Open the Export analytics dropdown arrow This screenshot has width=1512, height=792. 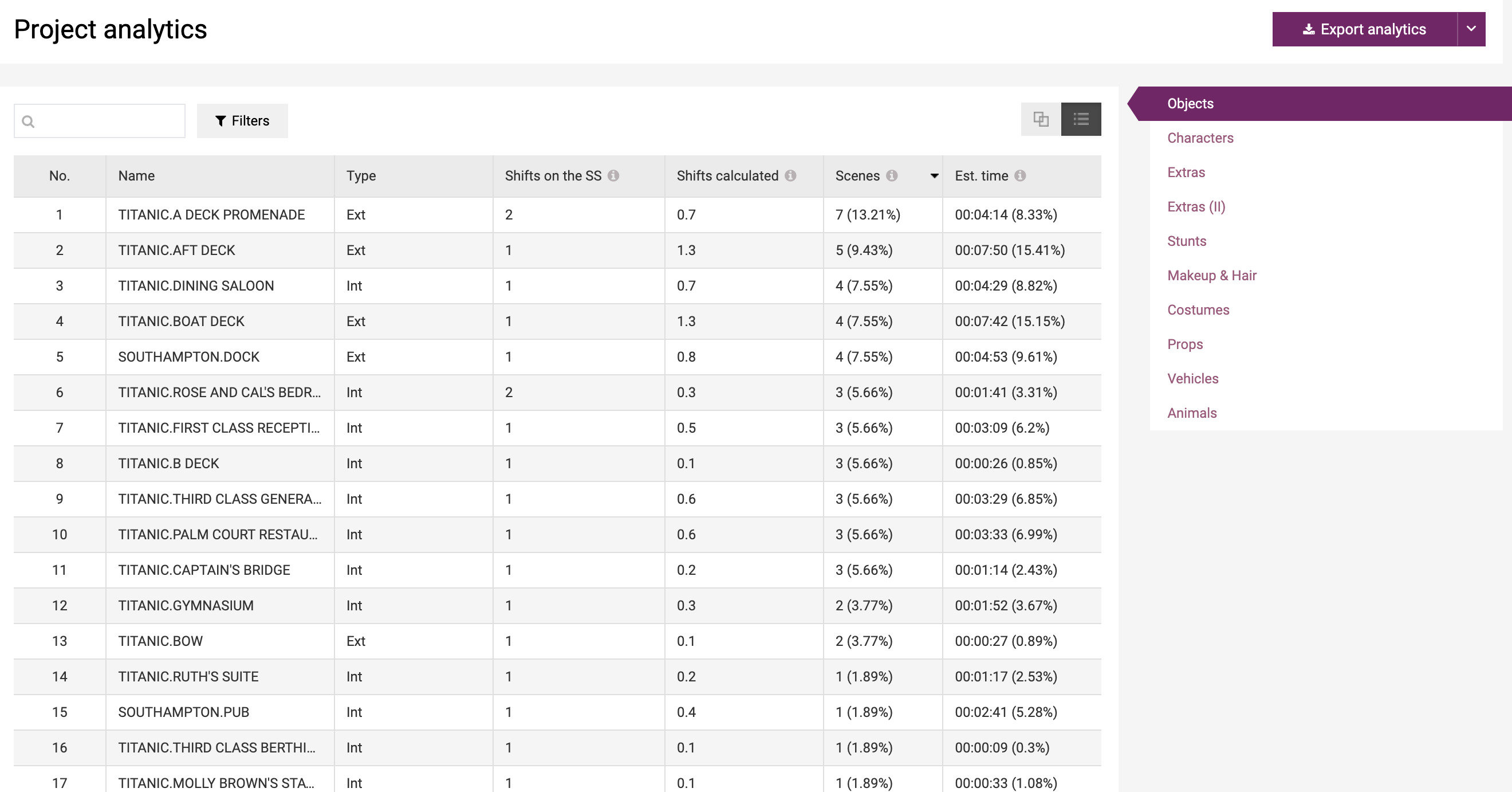click(x=1471, y=29)
